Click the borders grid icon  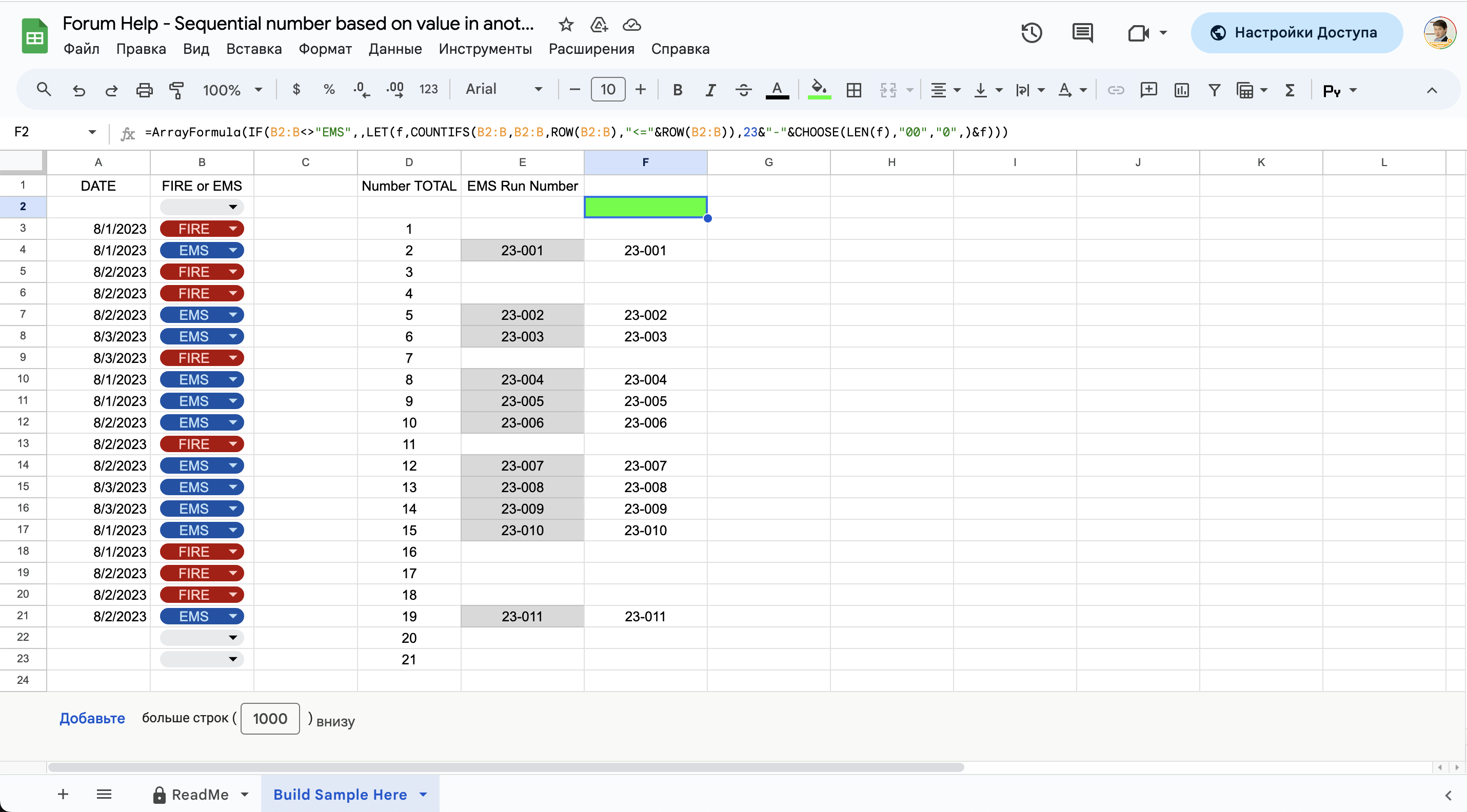click(854, 90)
